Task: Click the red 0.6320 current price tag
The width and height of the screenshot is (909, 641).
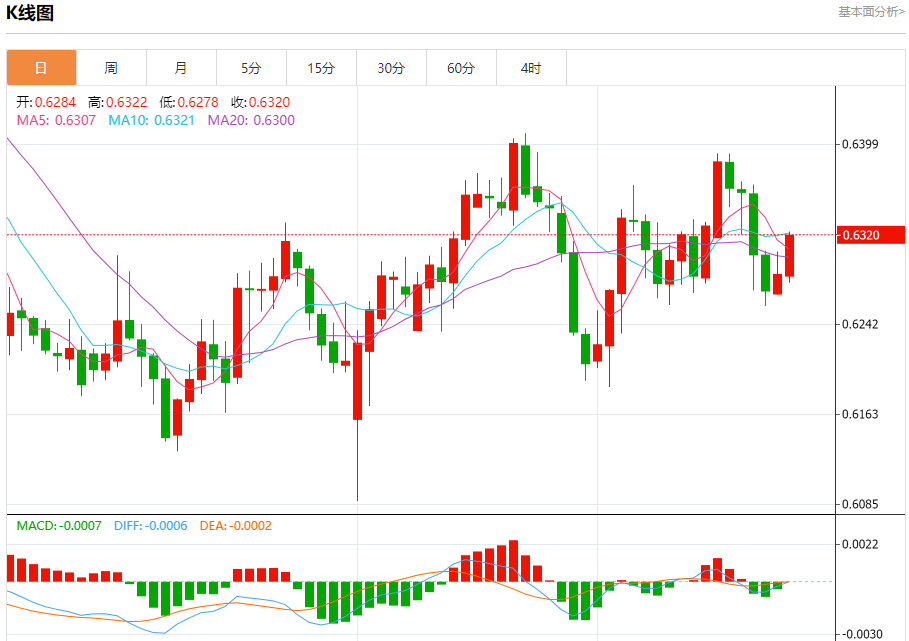Action: (x=870, y=235)
